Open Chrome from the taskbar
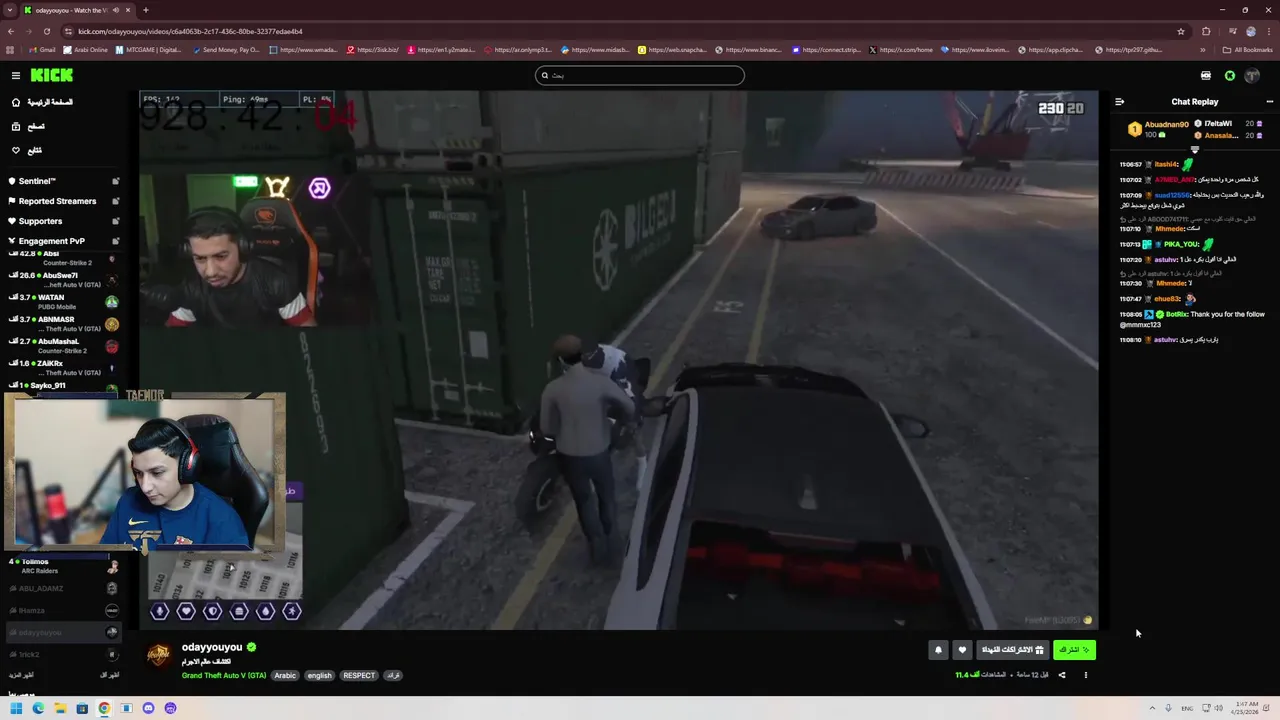The width and height of the screenshot is (1280, 720). coord(104,708)
